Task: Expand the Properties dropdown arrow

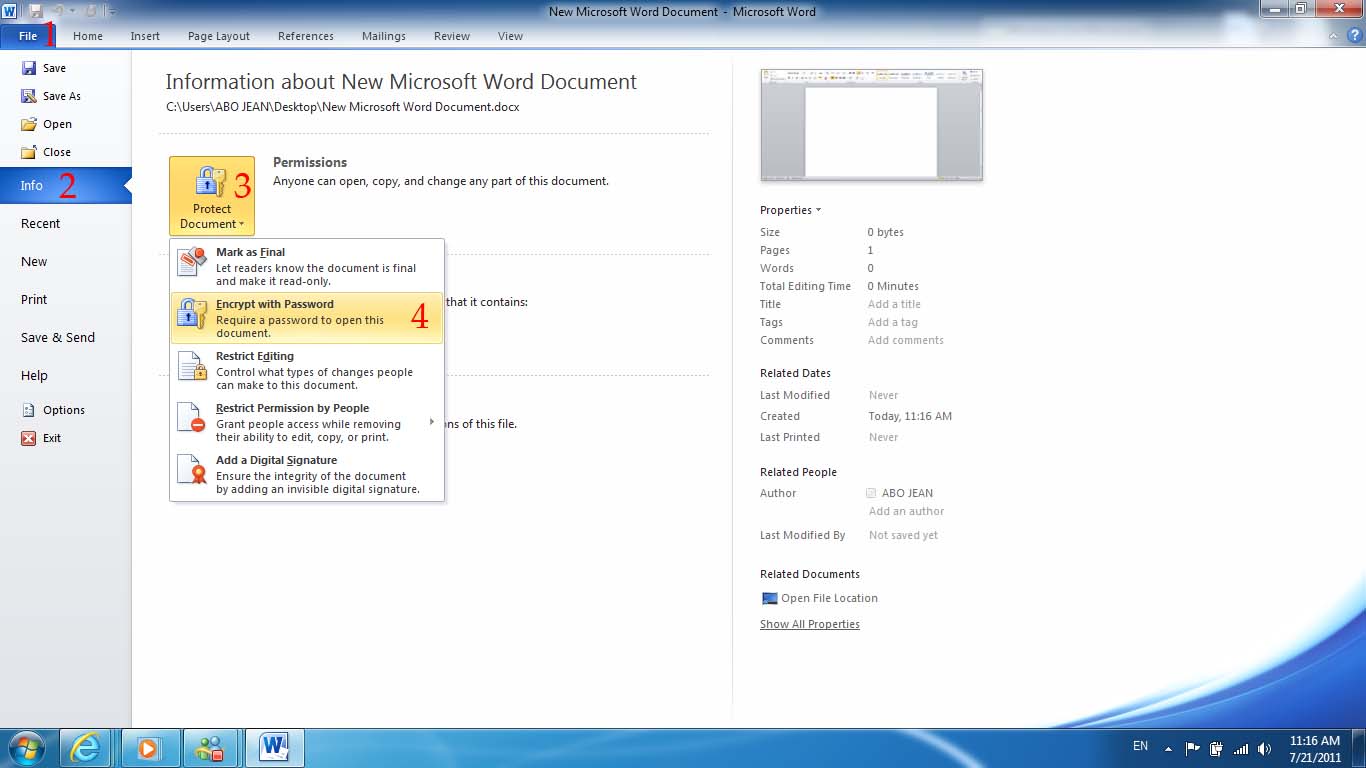Action: tap(818, 210)
